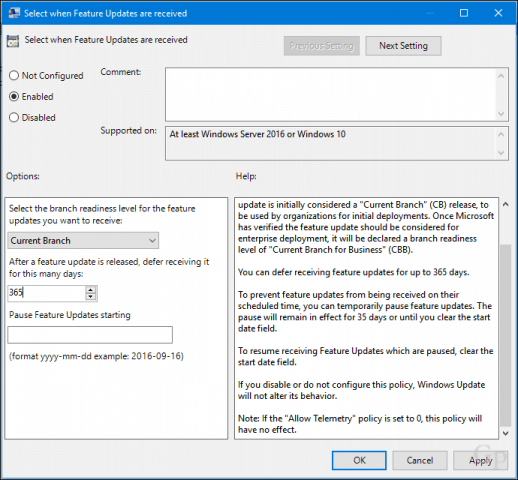Screen dimensions: 518x480
Task: Click the 'Pause Feature Updates starting' label
Action: [70, 315]
